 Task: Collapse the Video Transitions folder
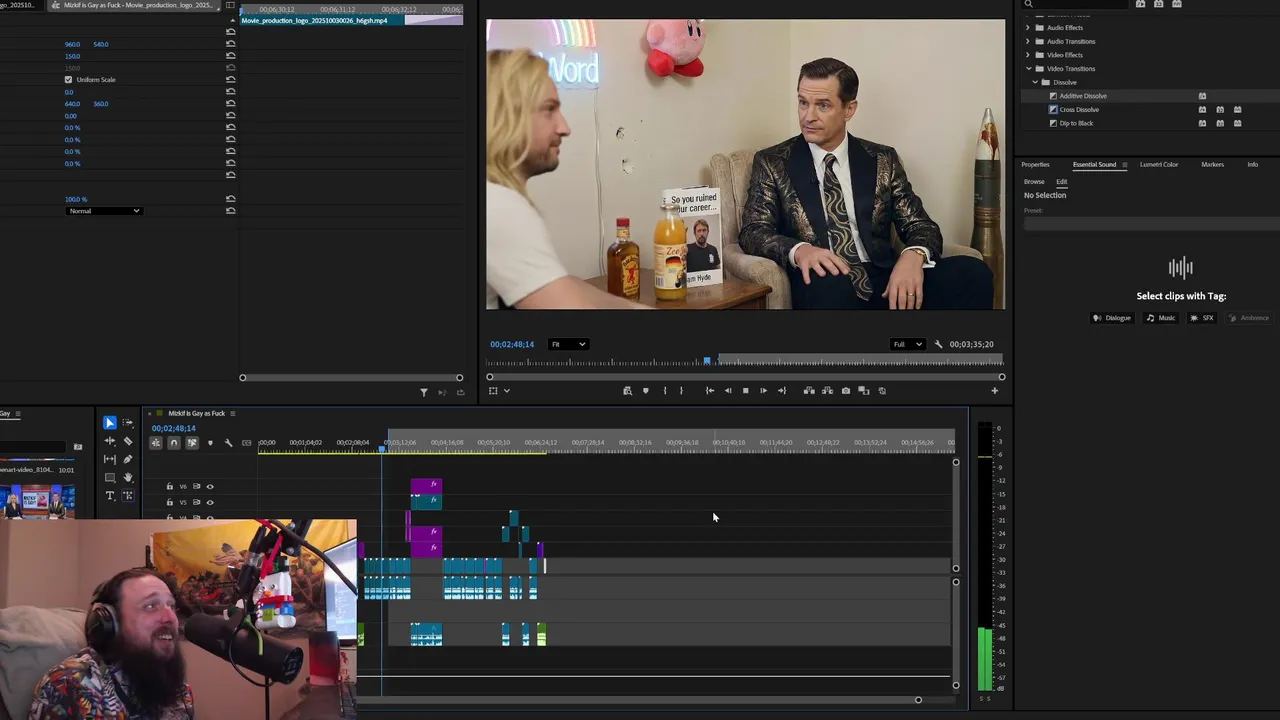click(1028, 69)
